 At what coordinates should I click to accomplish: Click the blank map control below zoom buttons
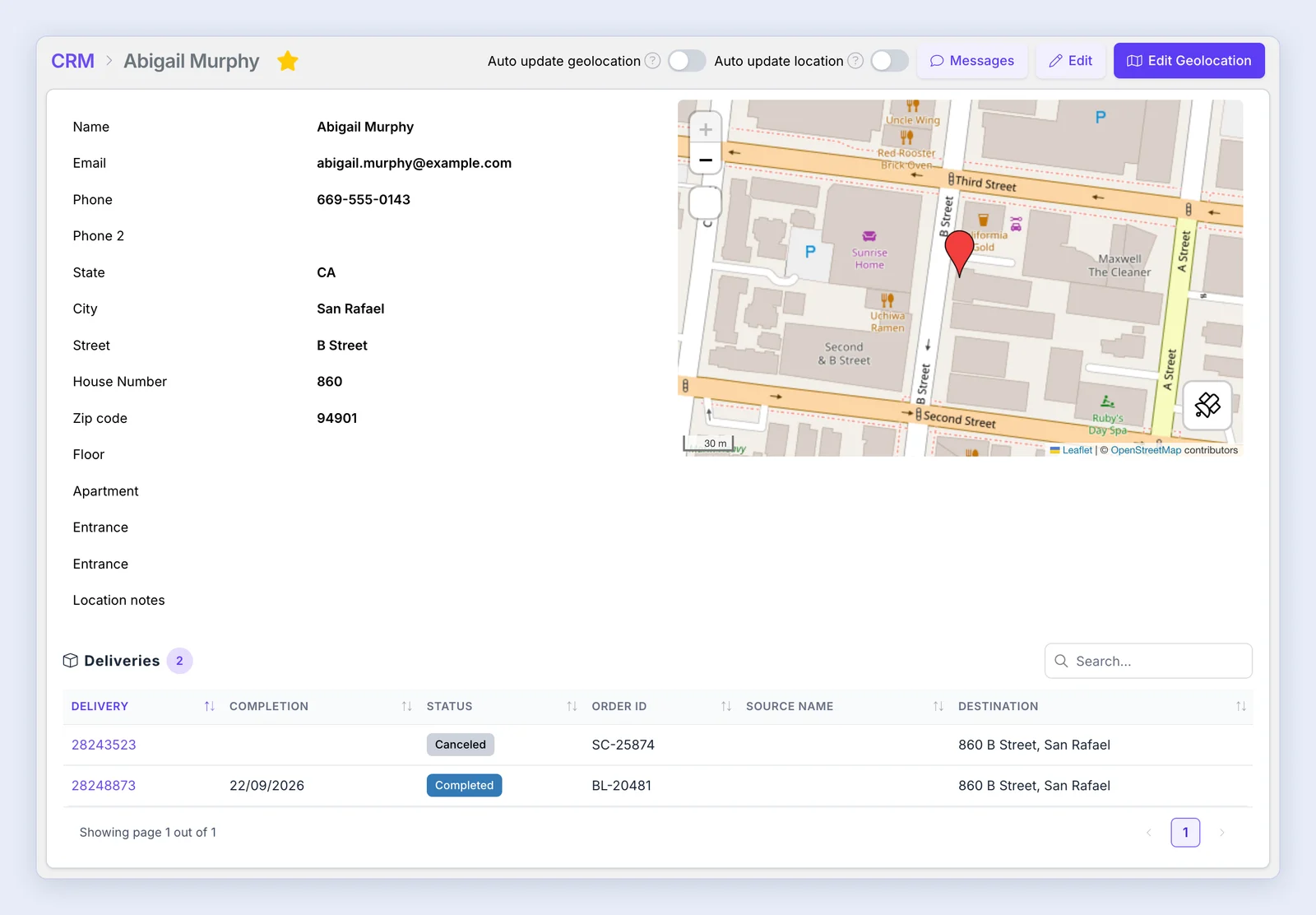coord(705,203)
